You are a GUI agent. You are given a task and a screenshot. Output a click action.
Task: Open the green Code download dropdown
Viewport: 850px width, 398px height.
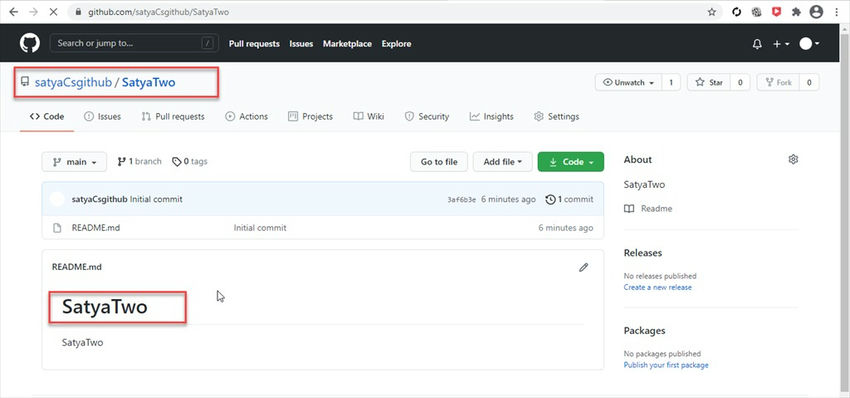coord(571,162)
